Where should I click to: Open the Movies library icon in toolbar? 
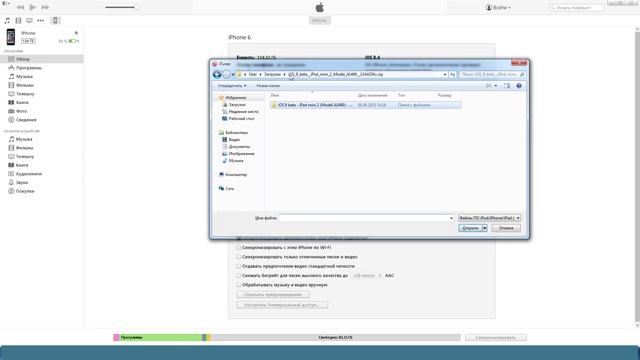(18, 20)
